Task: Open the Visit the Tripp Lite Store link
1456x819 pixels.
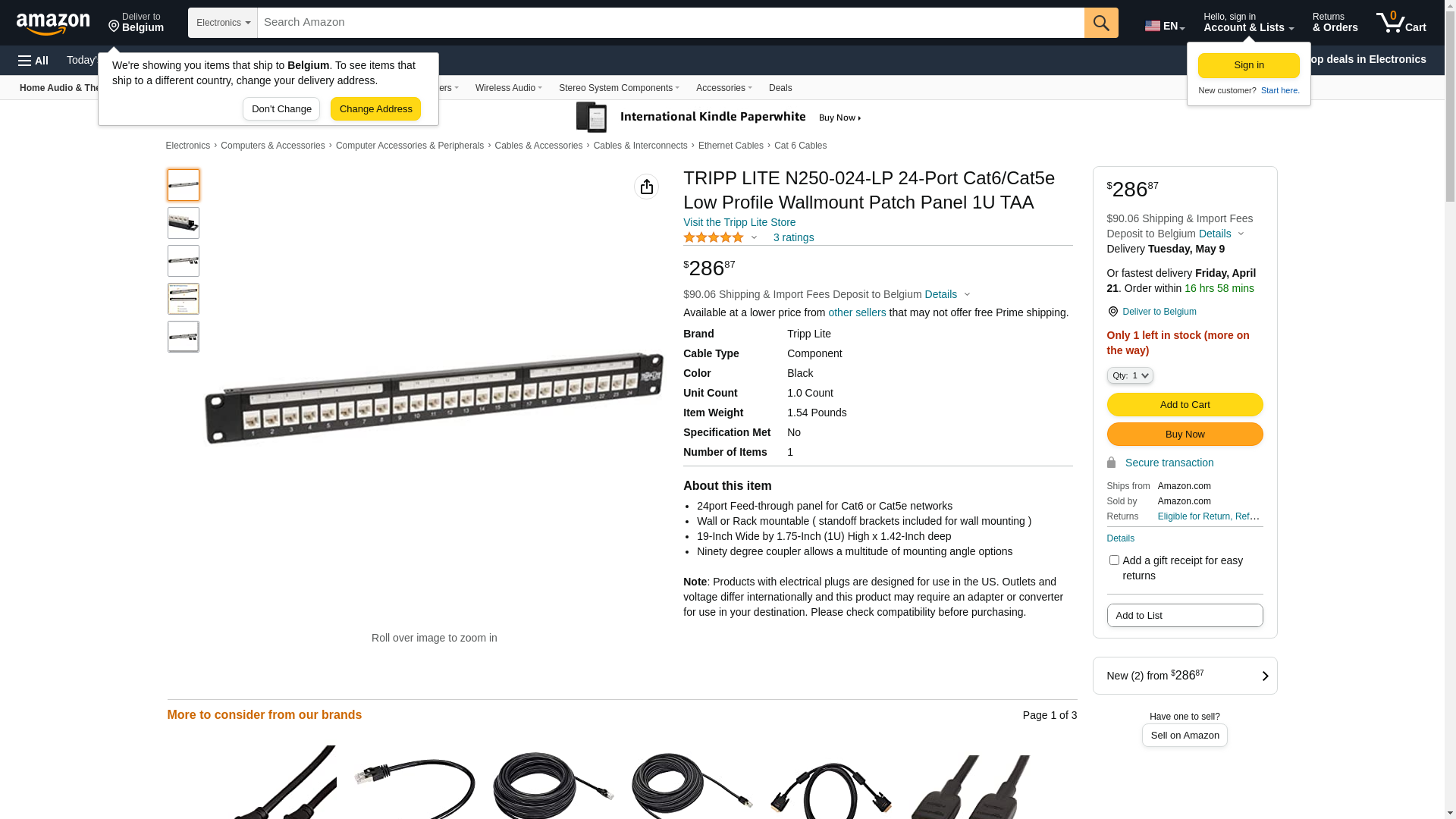Action: [739, 222]
